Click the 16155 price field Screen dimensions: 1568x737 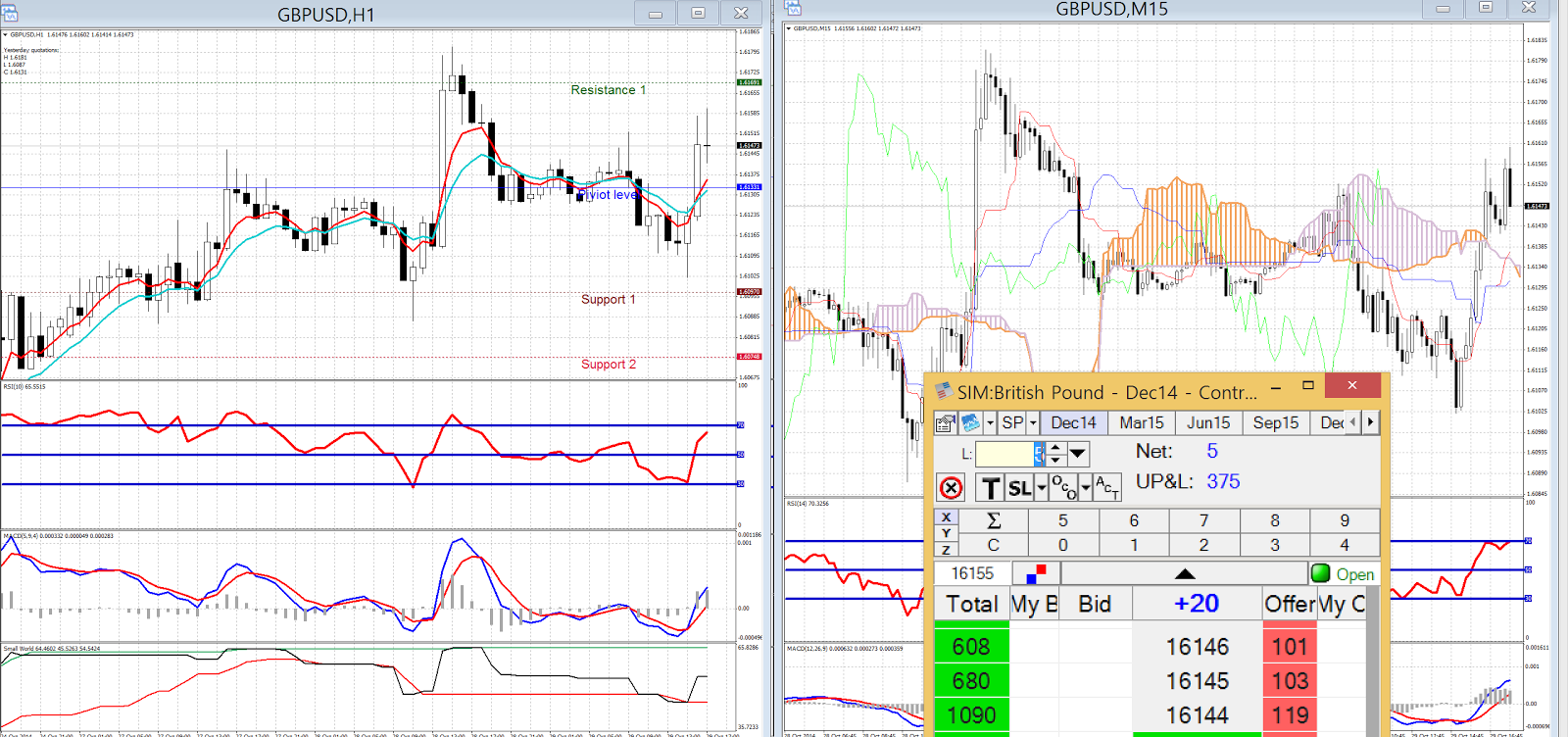[973, 573]
